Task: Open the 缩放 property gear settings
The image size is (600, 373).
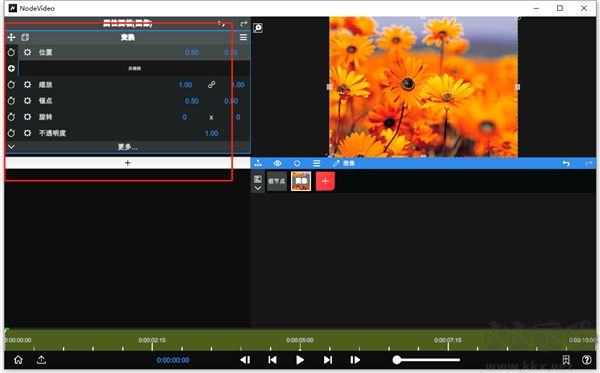Action: point(28,85)
